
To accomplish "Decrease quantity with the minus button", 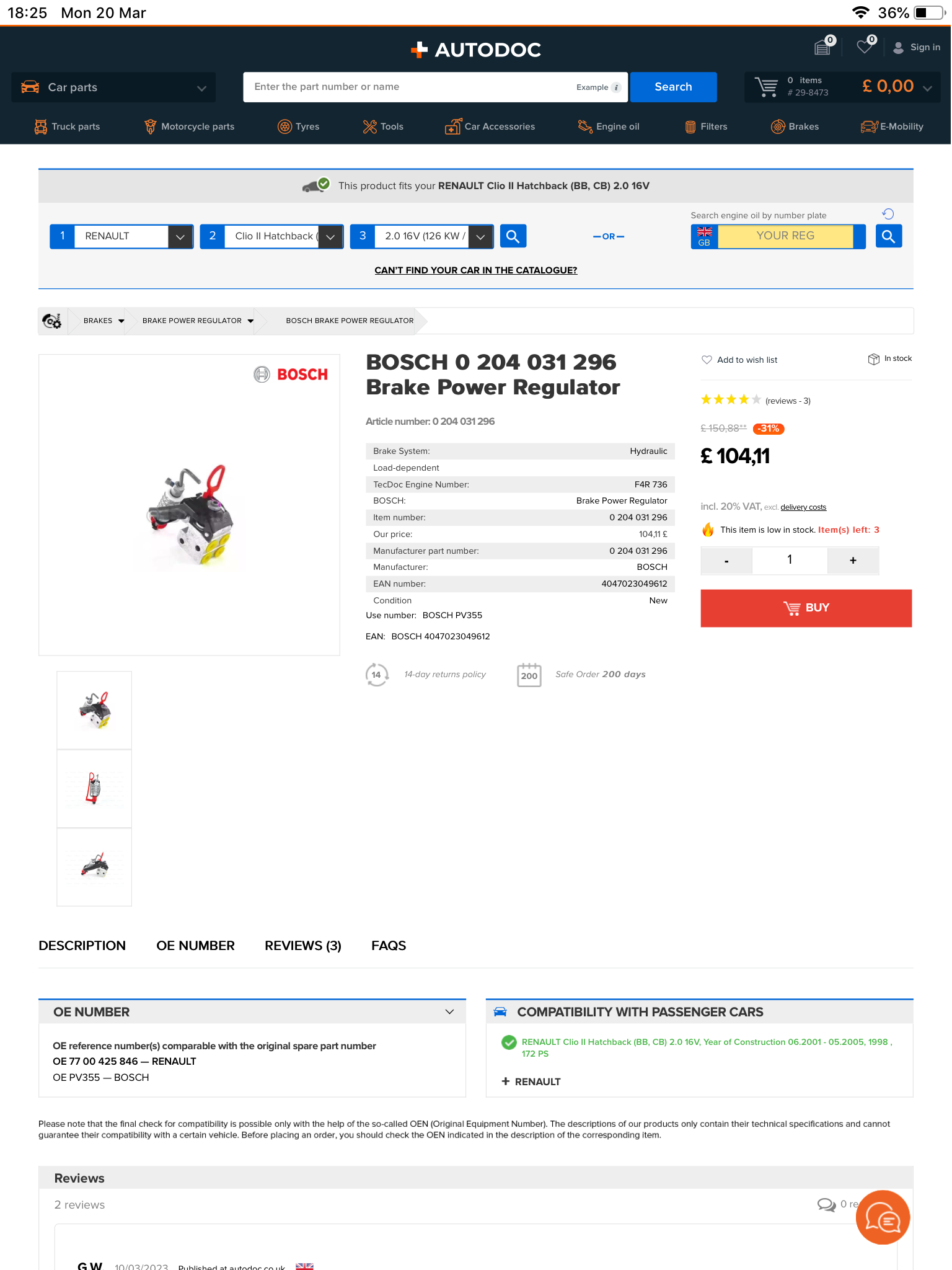I will [726, 561].
